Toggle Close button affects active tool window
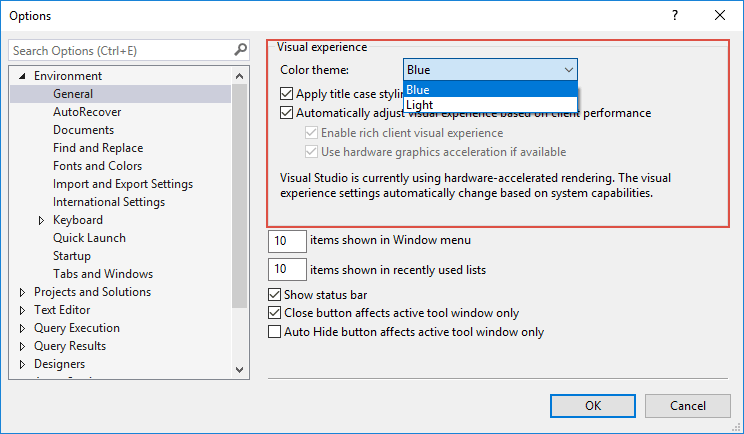The height and width of the screenshot is (434, 744). pos(274,313)
